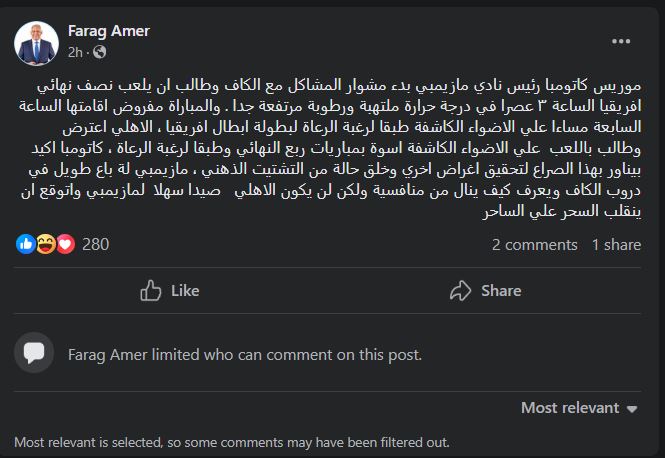Click the curved arrow Share icon
This screenshot has height=458, width=665.
pyautogui.click(x=460, y=290)
